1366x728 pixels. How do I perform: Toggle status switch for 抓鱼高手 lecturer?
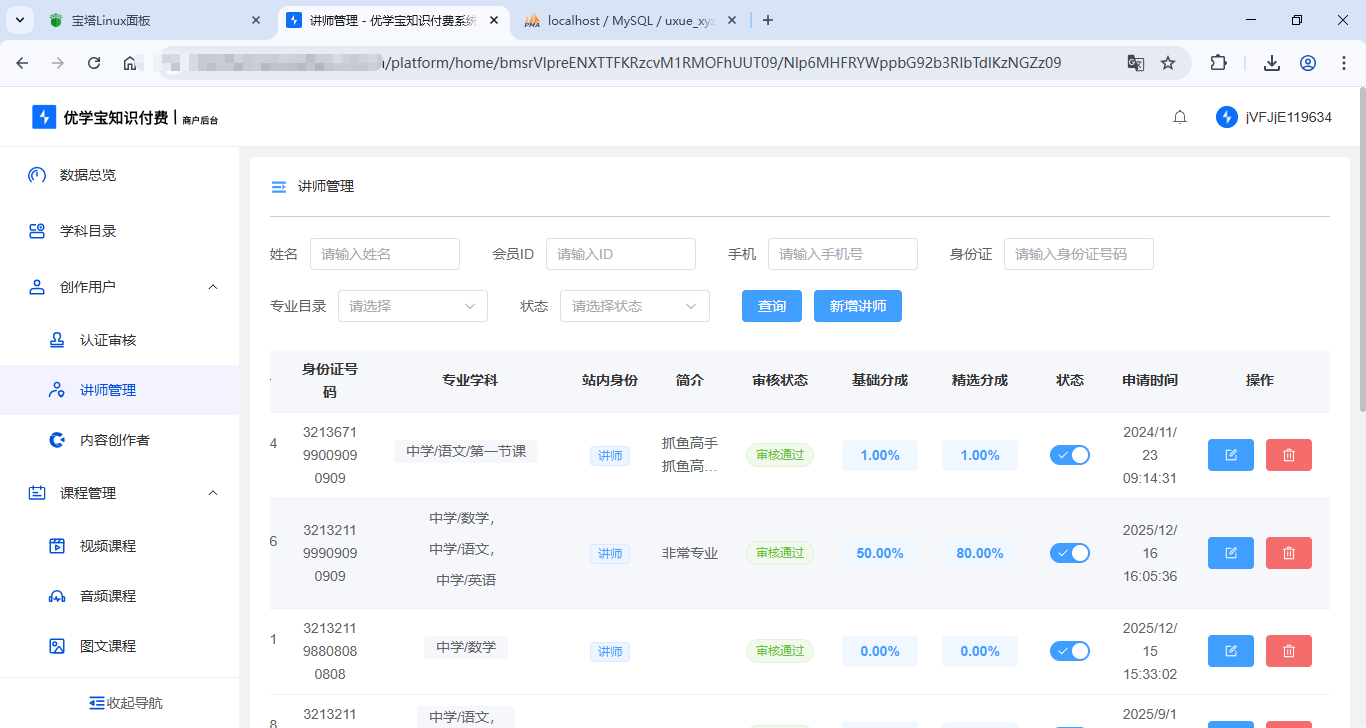(x=1069, y=455)
